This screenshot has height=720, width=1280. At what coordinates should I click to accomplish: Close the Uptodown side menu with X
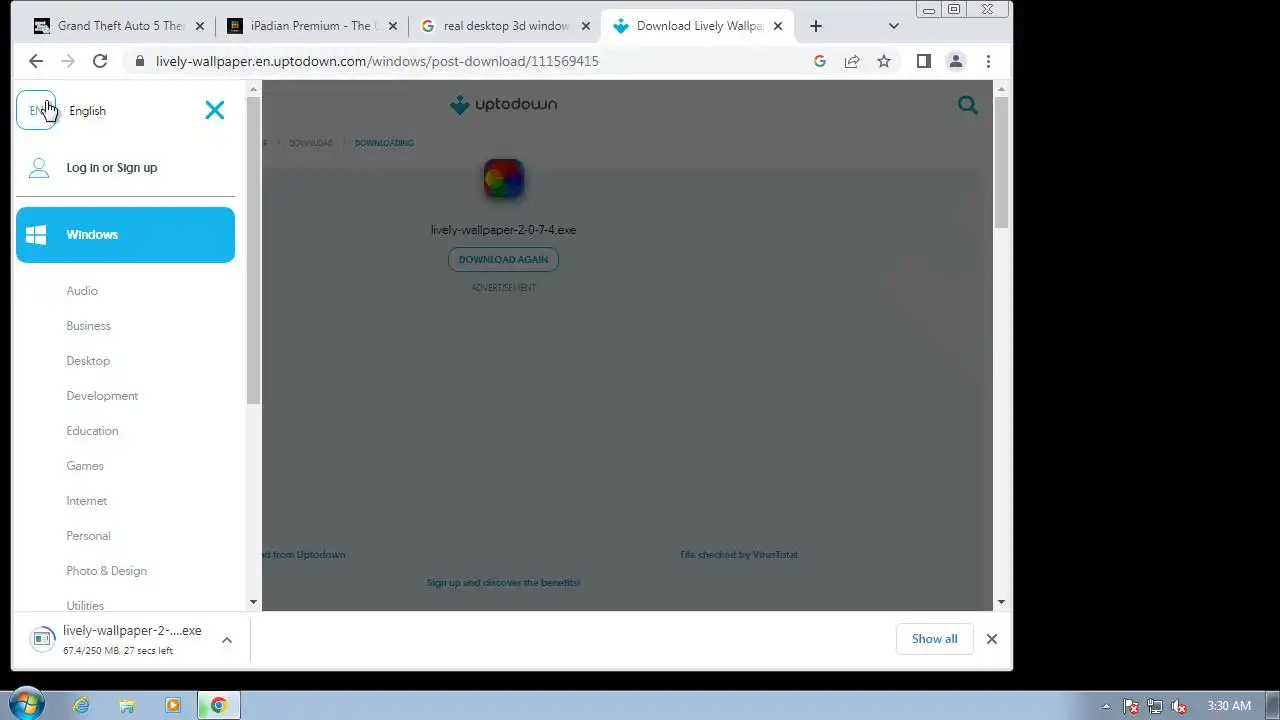click(x=215, y=110)
